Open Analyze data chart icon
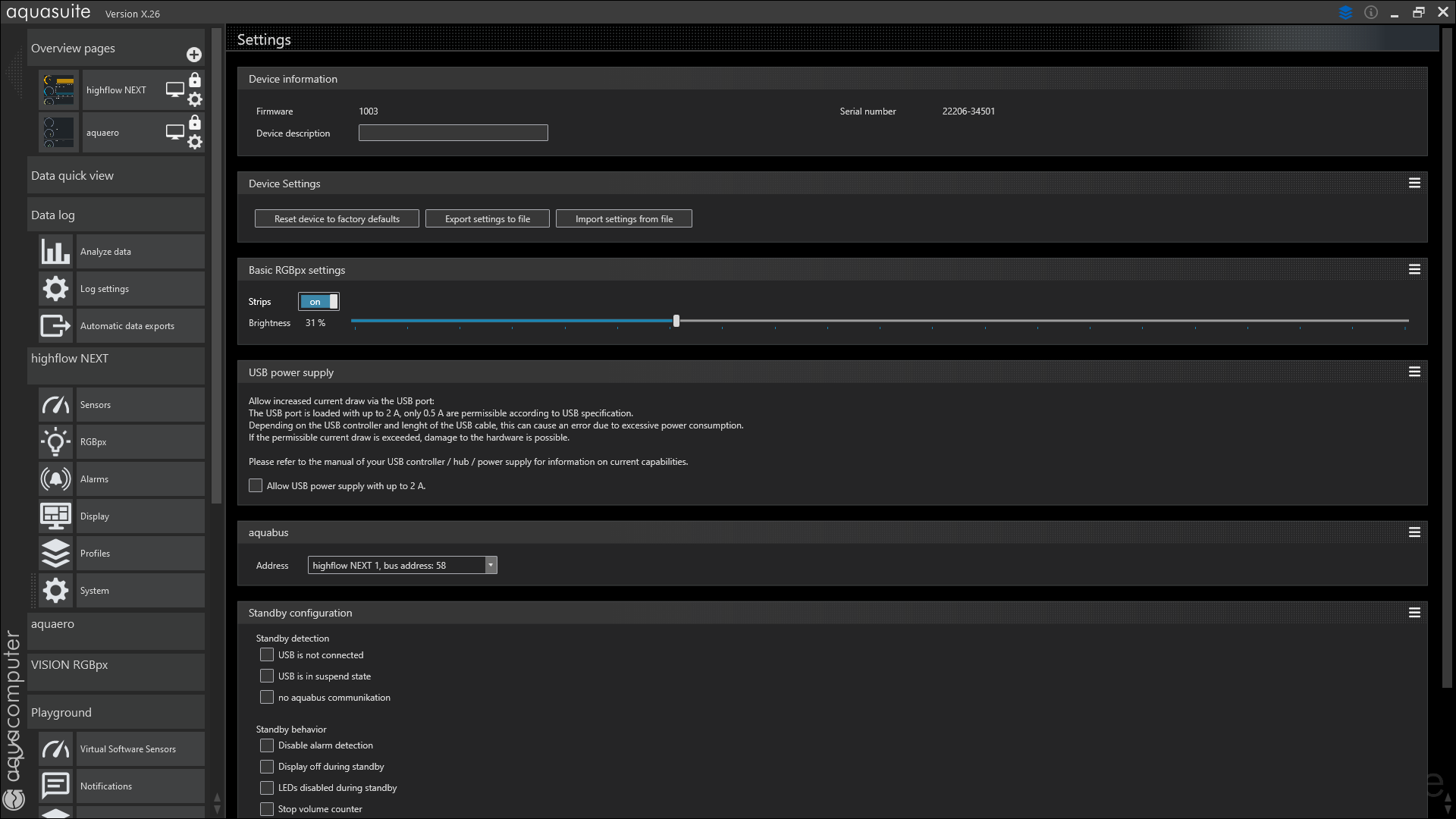1456x819 pixels. click(55, 252)
